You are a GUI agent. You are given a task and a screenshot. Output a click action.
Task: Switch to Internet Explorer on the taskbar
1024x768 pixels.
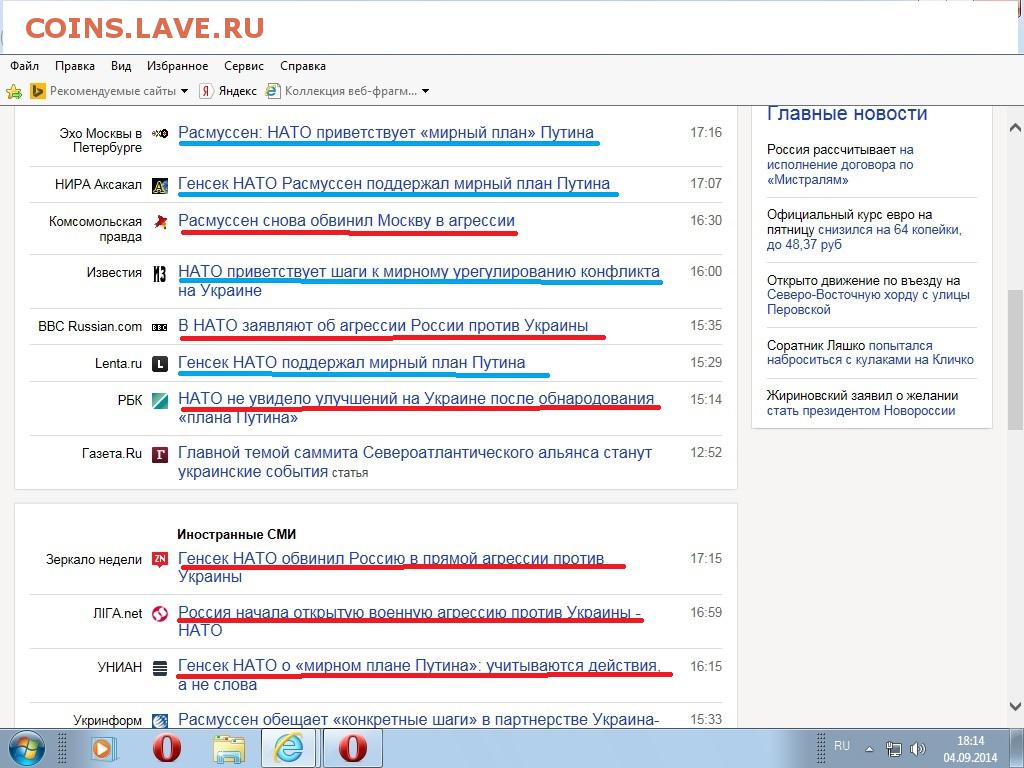pos(289,748)
